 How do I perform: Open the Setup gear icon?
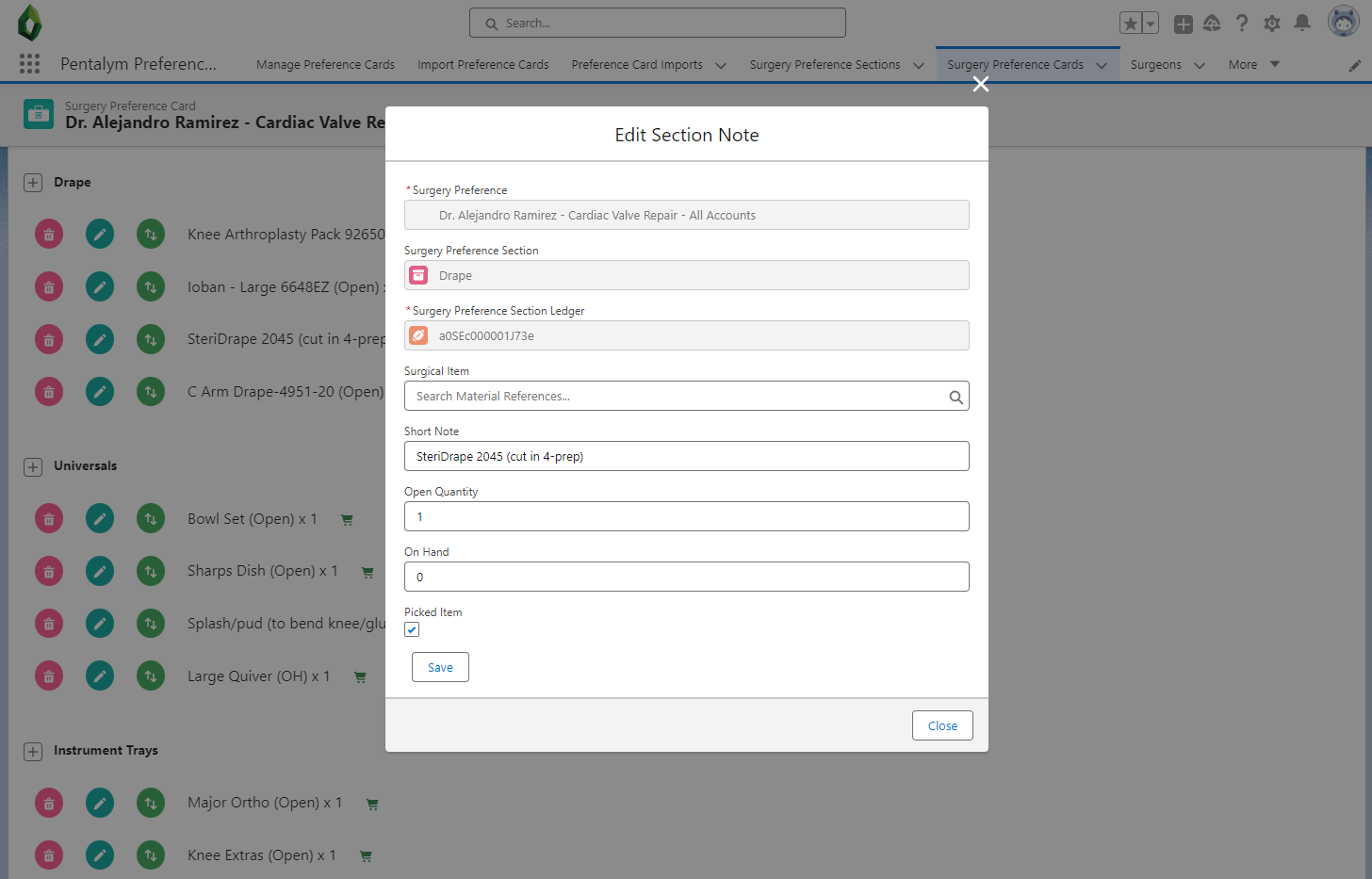[x=1272, y=24]
